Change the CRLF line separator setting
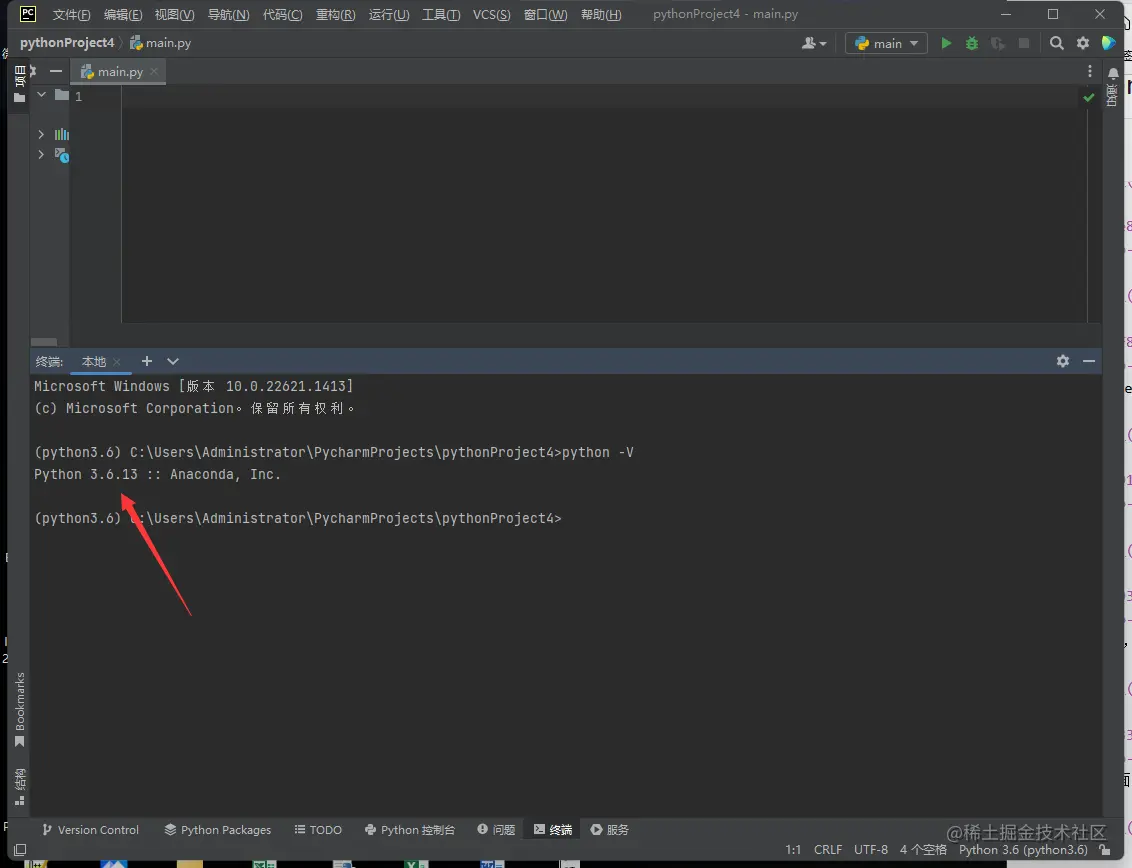Image resolution: width=1132 pixels, height=868 pixels. tap(828, 850)
